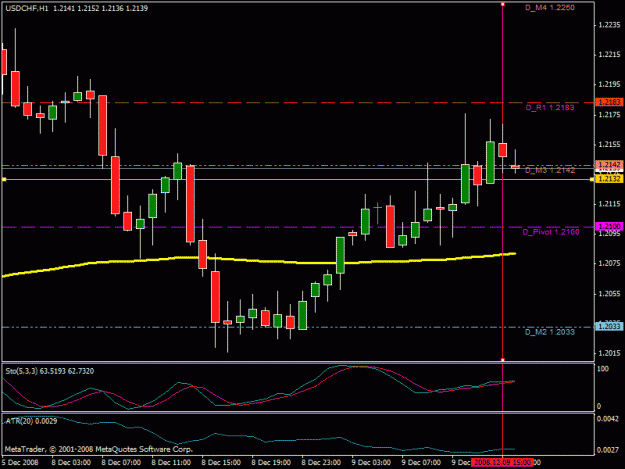
Task: Click the D_M4 1.2260 level label
Action: click(x=550, y=8)
